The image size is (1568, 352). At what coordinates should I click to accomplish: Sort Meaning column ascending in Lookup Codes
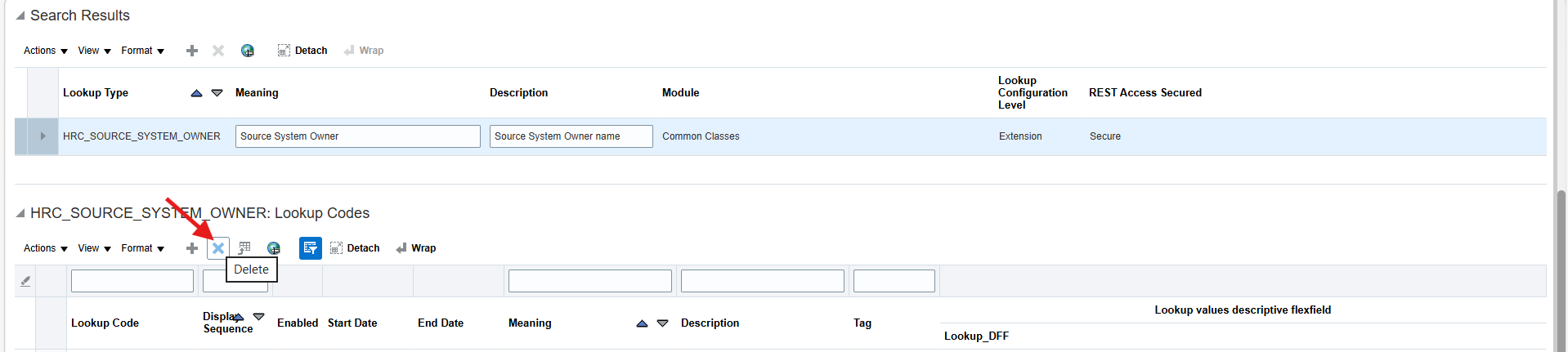click(642, 323)
